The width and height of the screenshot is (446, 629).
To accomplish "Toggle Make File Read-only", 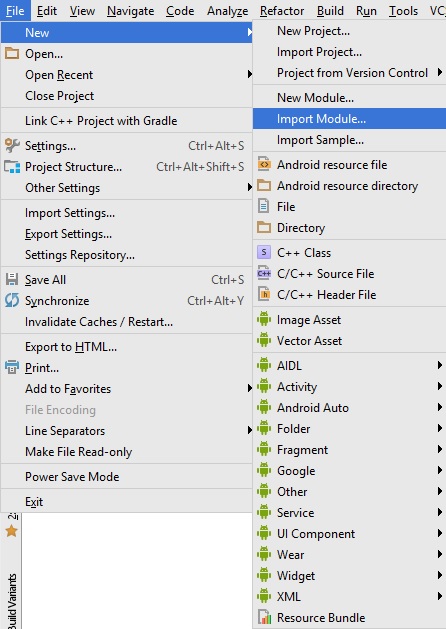I will click(79, 452).
